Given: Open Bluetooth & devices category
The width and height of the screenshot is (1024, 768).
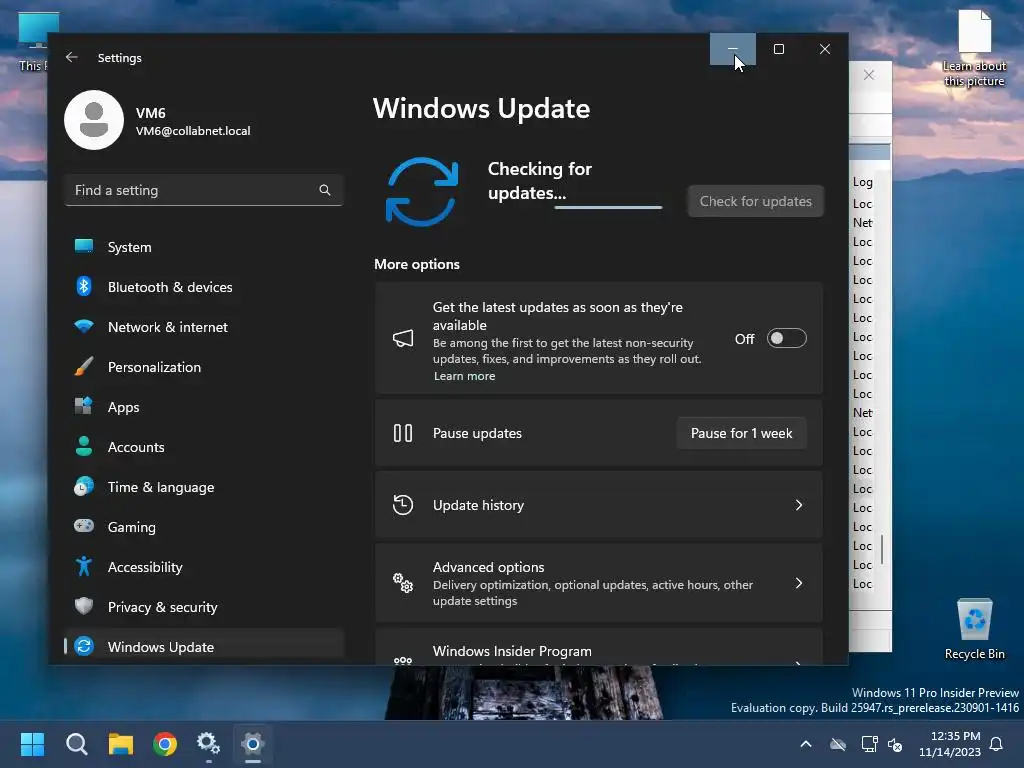Looking at the screenshot, I should (204, 287).
